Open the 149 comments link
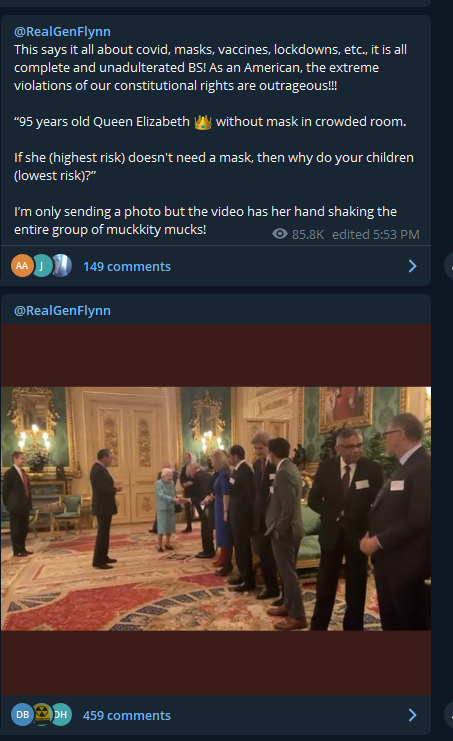Image resolution: width=453 pixels, height=741 pixels. click(x=127, y=267)
